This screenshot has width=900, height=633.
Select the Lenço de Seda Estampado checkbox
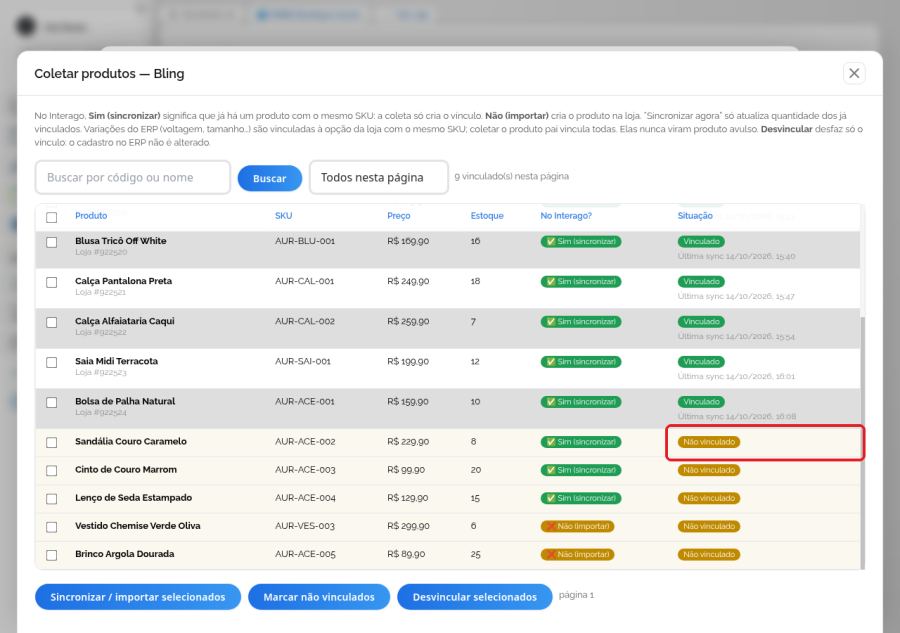52,499
